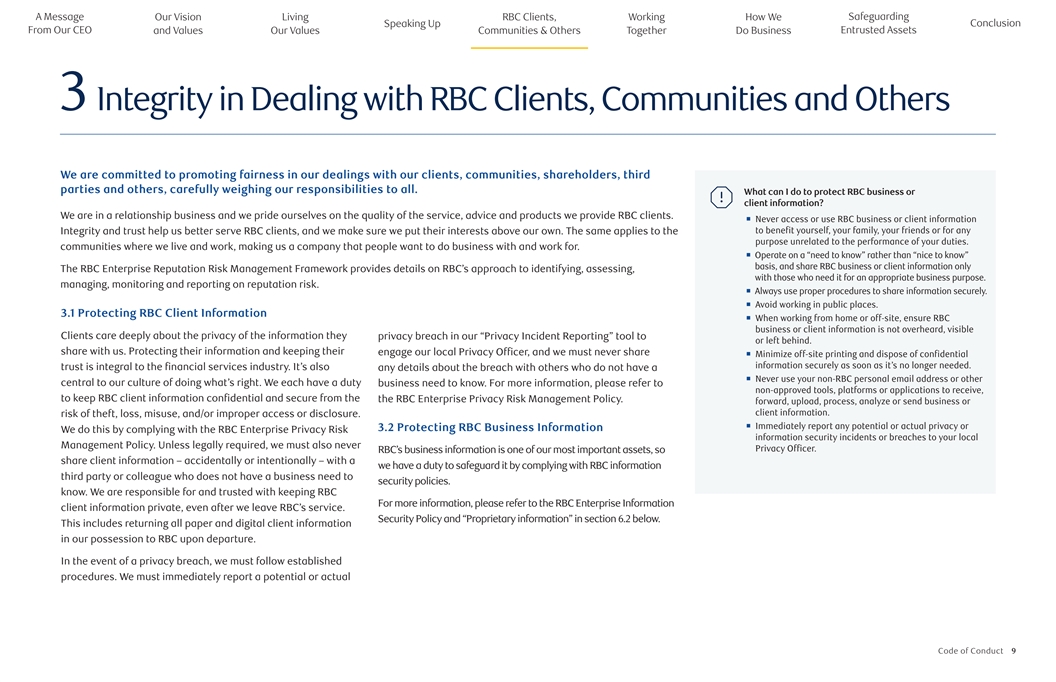Click RBC Clients, Communities & Others tab
The height and width of the screenshot is (682, 1056).
[x=529, y=23]
